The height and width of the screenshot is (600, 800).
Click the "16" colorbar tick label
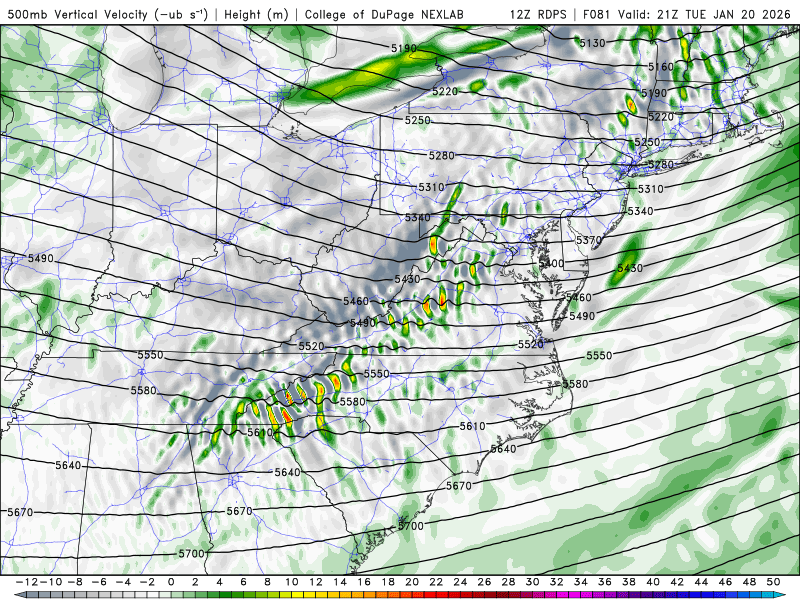pos(364,582)
